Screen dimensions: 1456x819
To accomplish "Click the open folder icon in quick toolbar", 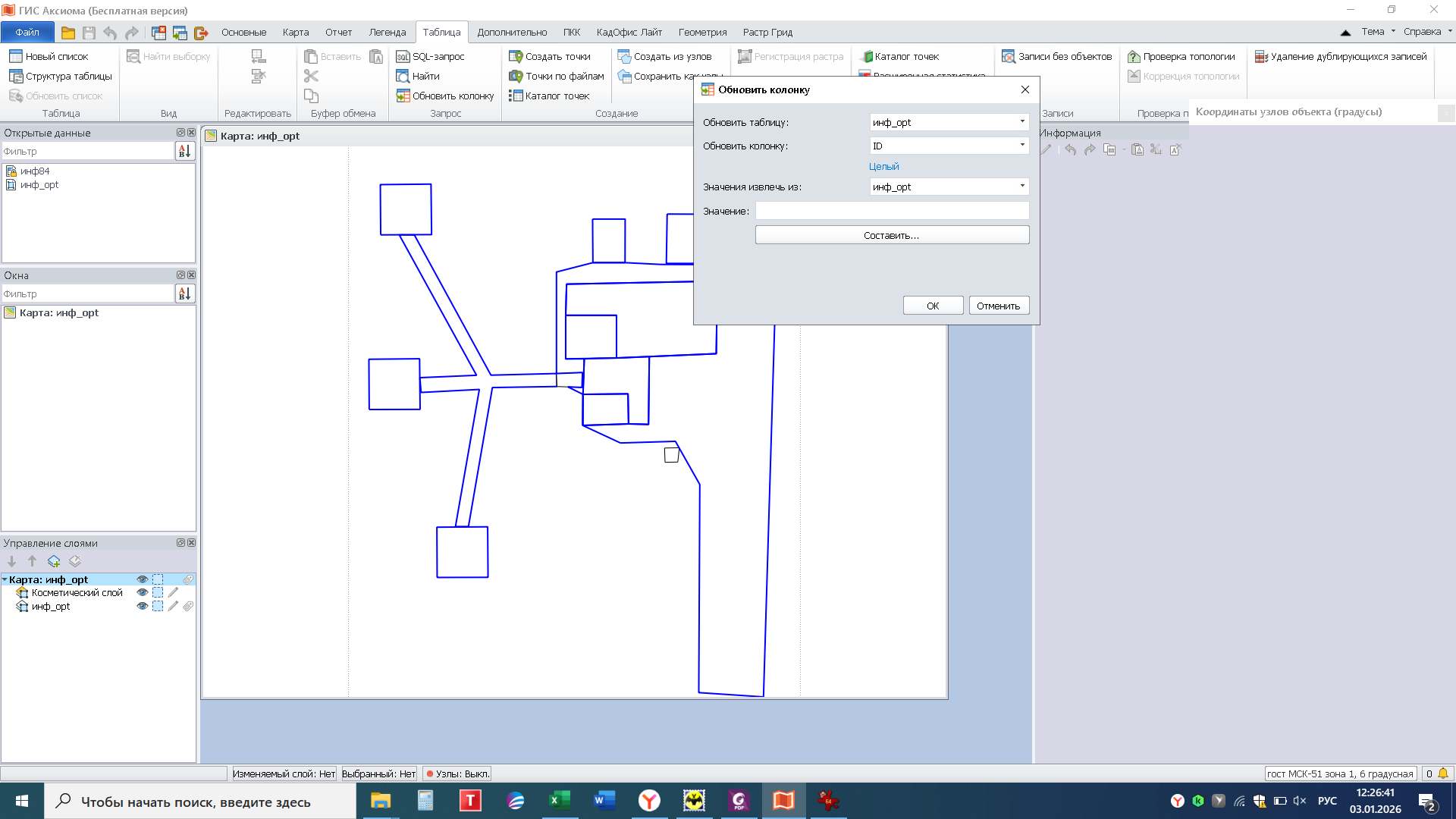I will 68,33.
